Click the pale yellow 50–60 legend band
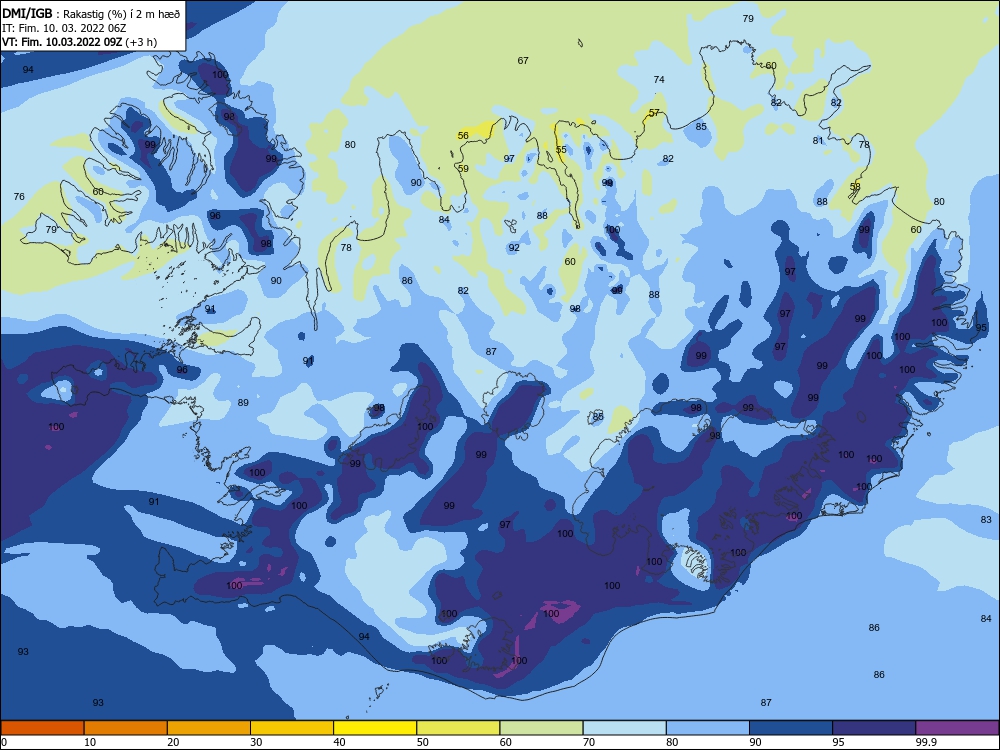The height and width of the screenshot is (750, 1000). coord(458,728)
